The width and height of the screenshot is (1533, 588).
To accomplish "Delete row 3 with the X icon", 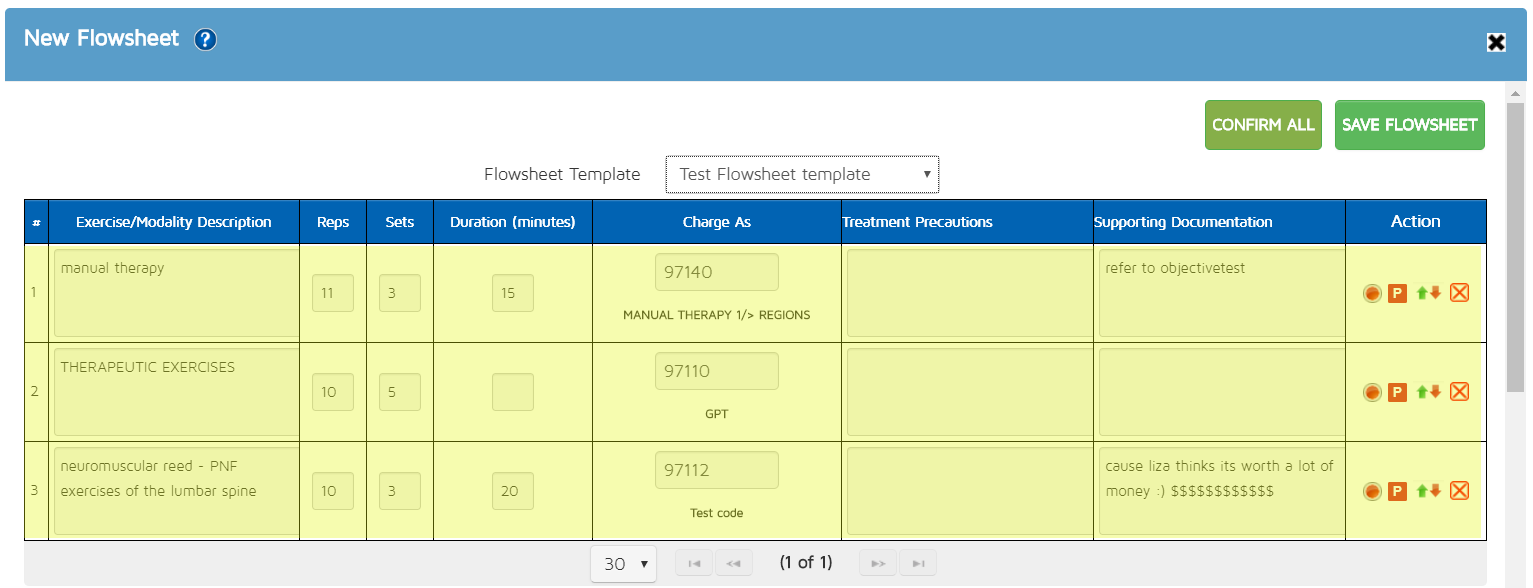I will pos(1459,490).
